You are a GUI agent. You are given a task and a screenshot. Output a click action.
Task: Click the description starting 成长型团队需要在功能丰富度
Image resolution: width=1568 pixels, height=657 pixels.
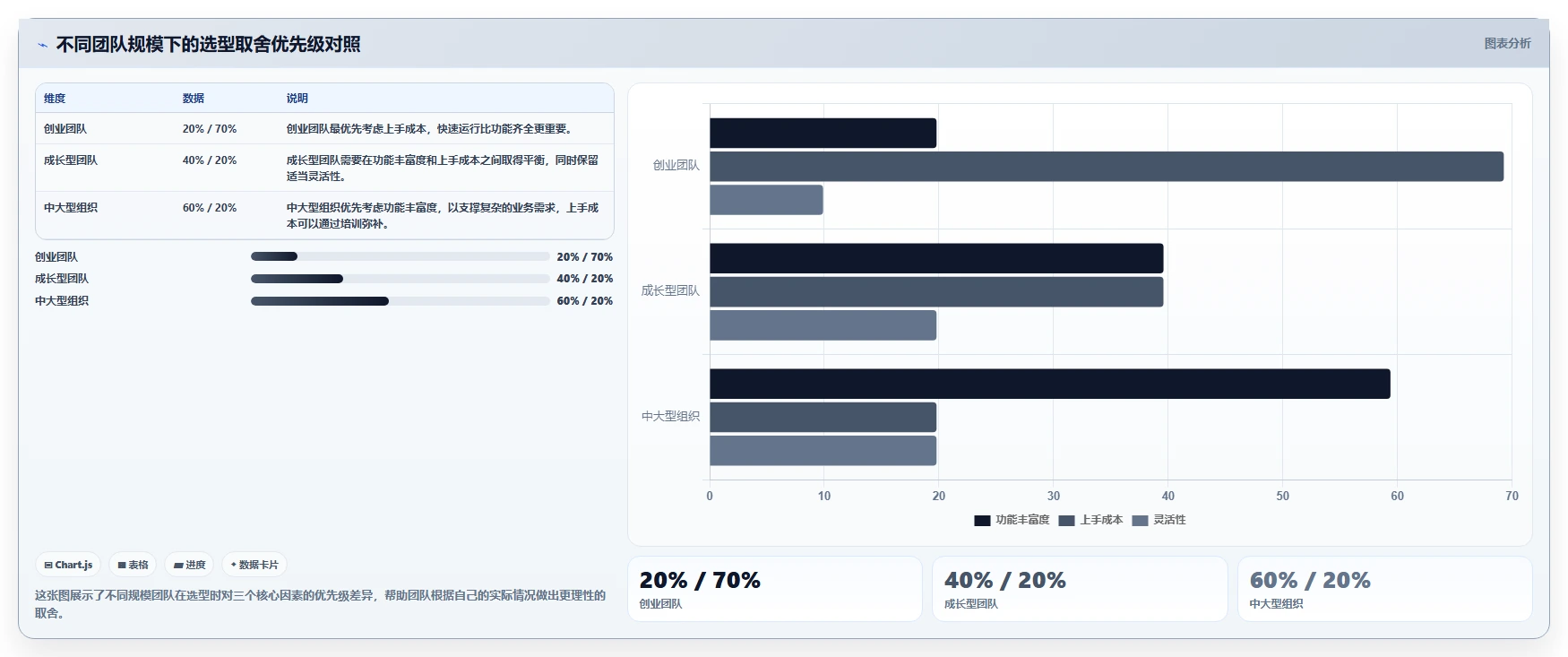coord(443,169)
